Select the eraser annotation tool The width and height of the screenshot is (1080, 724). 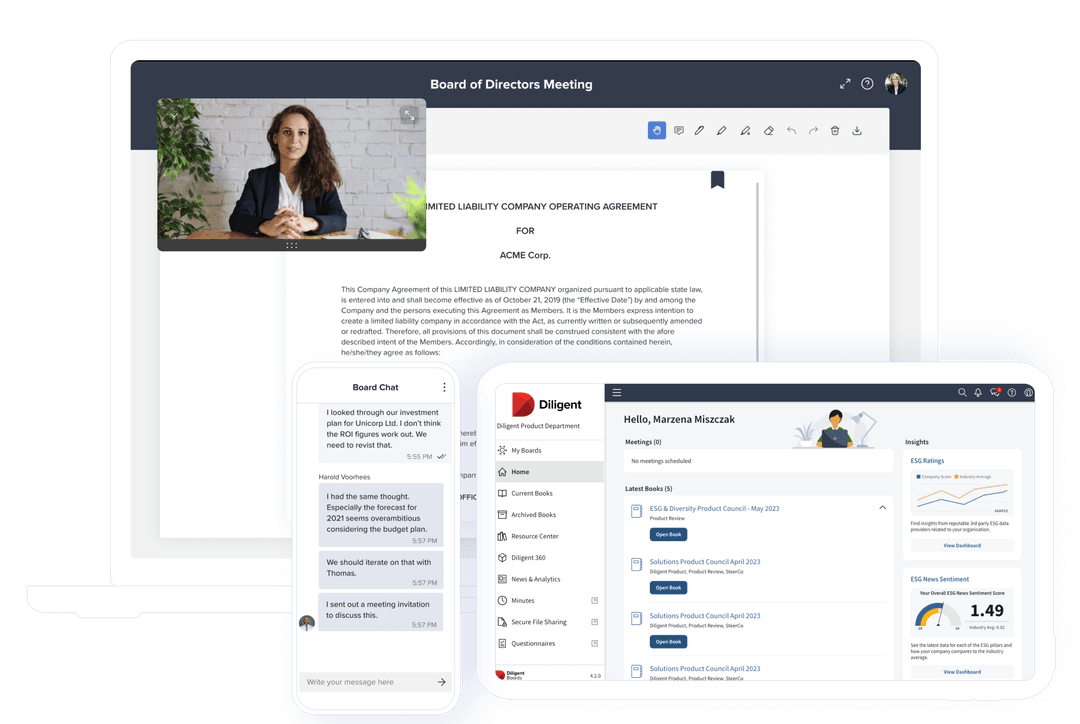(768, 130)
